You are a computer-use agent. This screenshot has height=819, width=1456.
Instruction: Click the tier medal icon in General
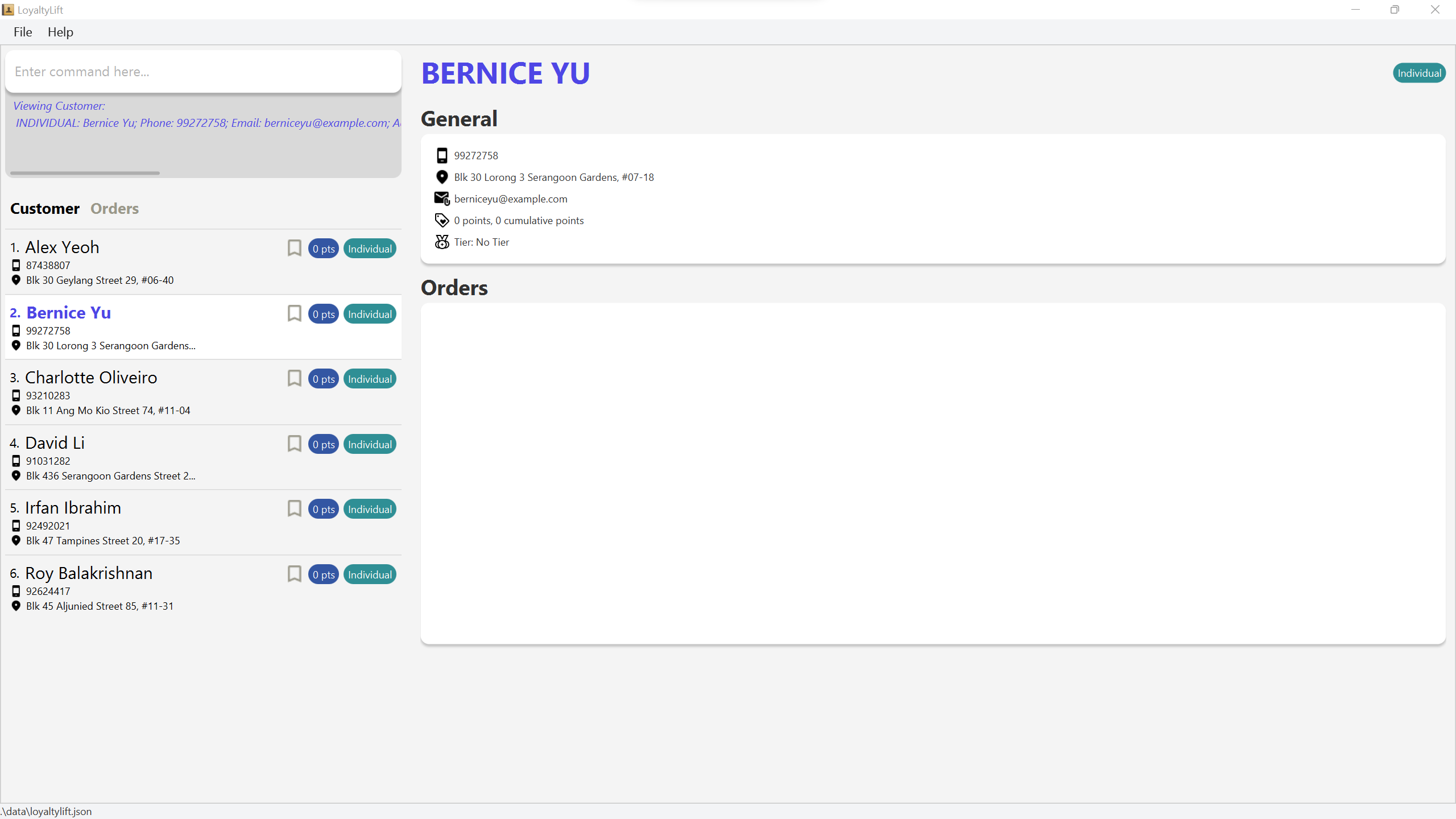click(442, 242)
